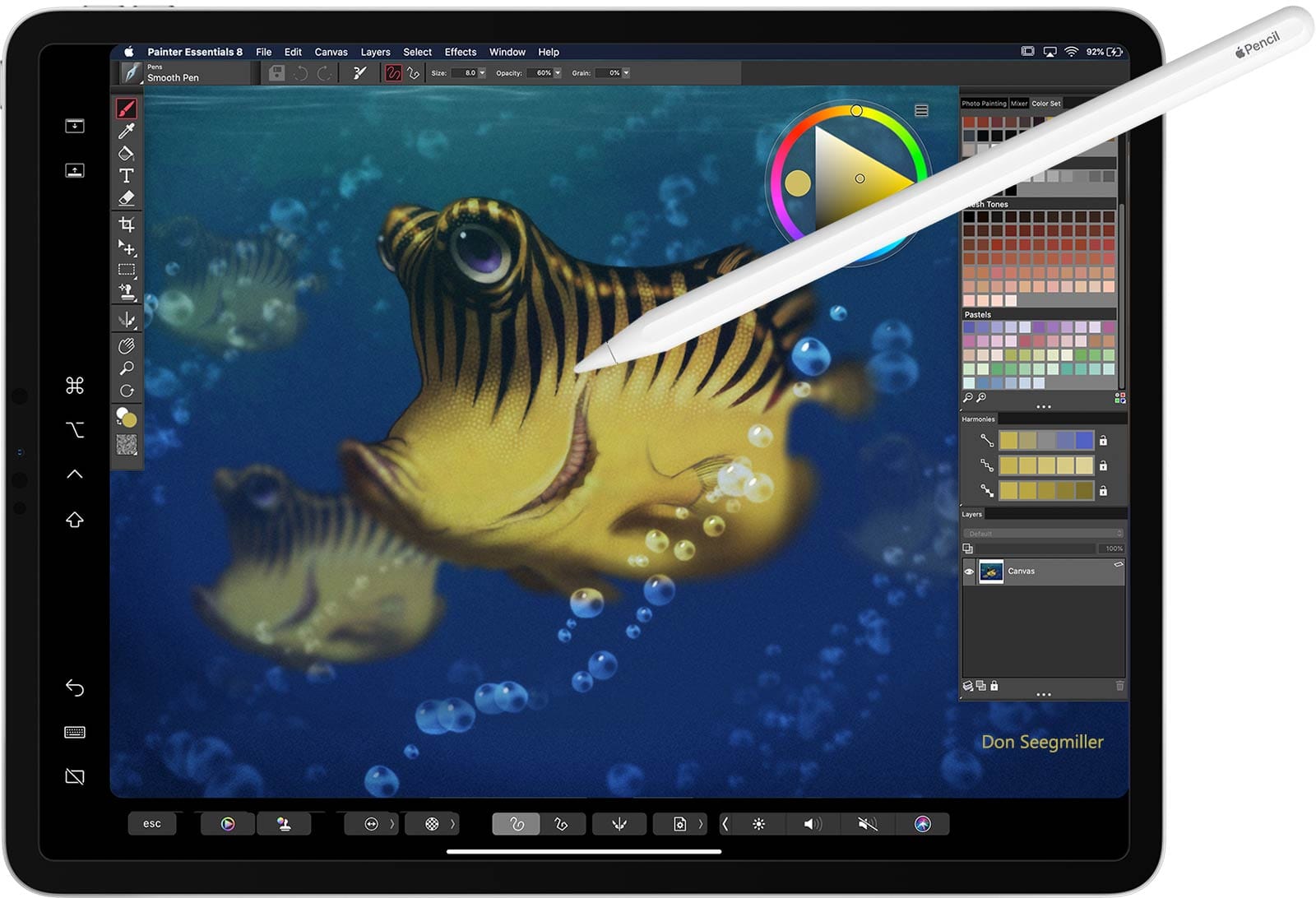
Task: Open the Size value dropdown
Action: coord(482,73)
